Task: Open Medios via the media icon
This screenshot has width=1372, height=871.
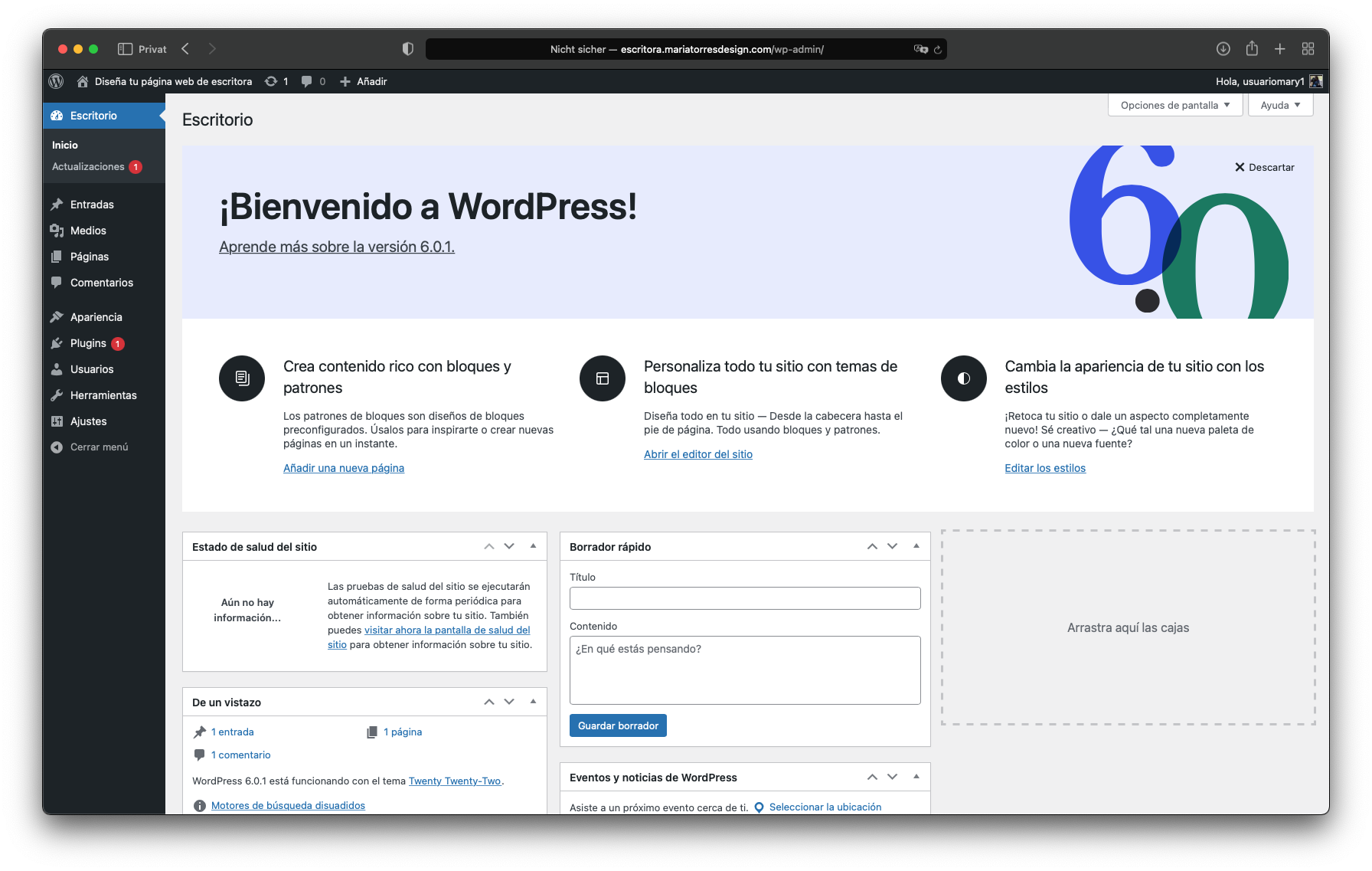Action: [x=57, y=230]
